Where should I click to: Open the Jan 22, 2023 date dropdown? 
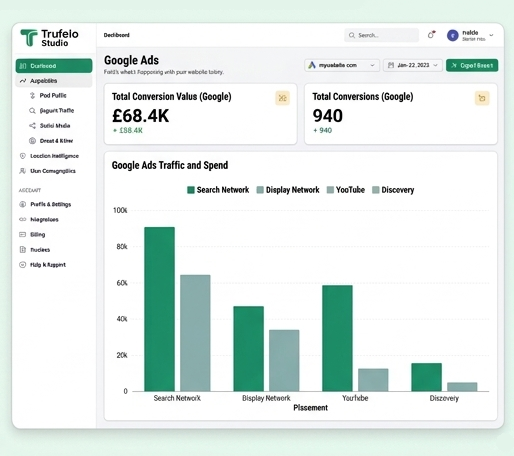[413, 65]
